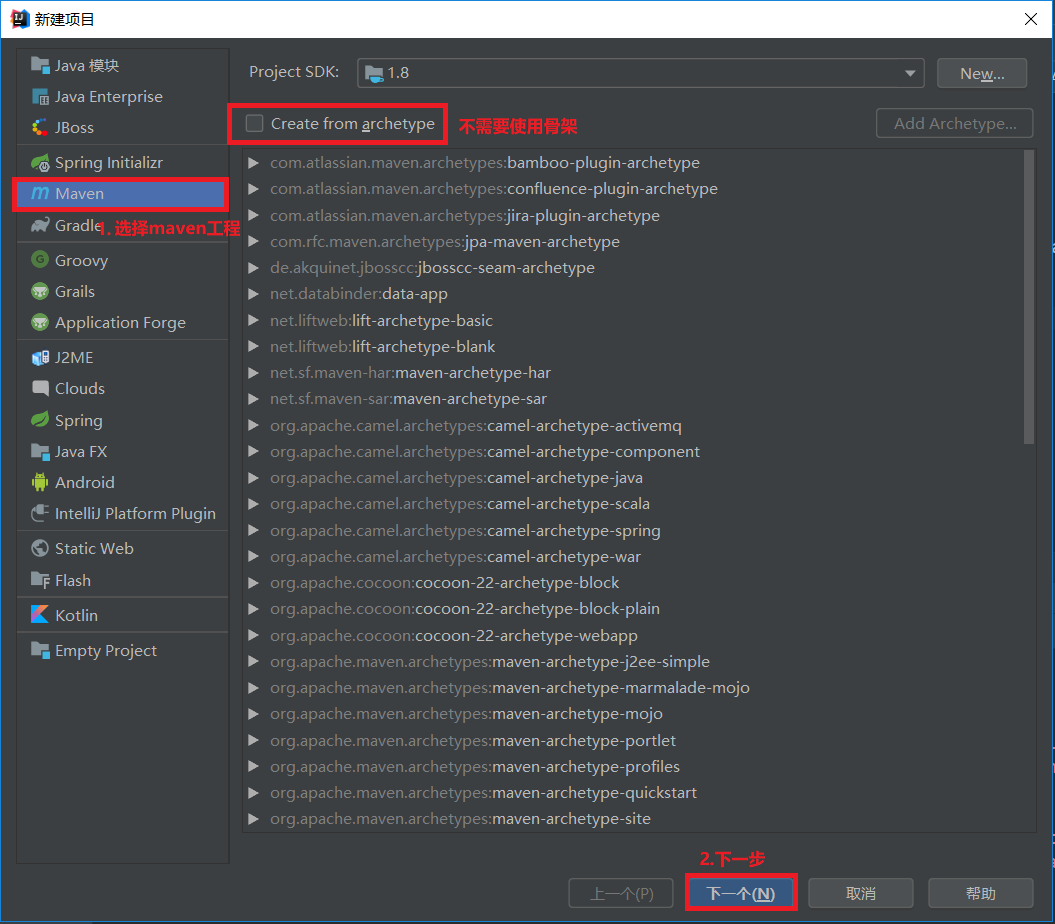This screenshot has height=924, width=1055.
Task: Open help with 帮助 button
Action: pos(980,893)
